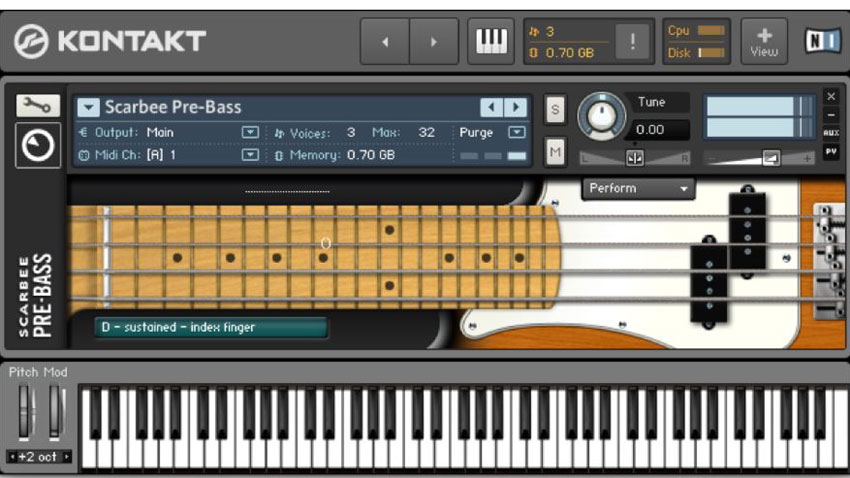The width and height of the screenshot is (850, 478).
Task: Load previous preset with Scarbee Pre-Bass left arrow
Action: pos(491,107)
